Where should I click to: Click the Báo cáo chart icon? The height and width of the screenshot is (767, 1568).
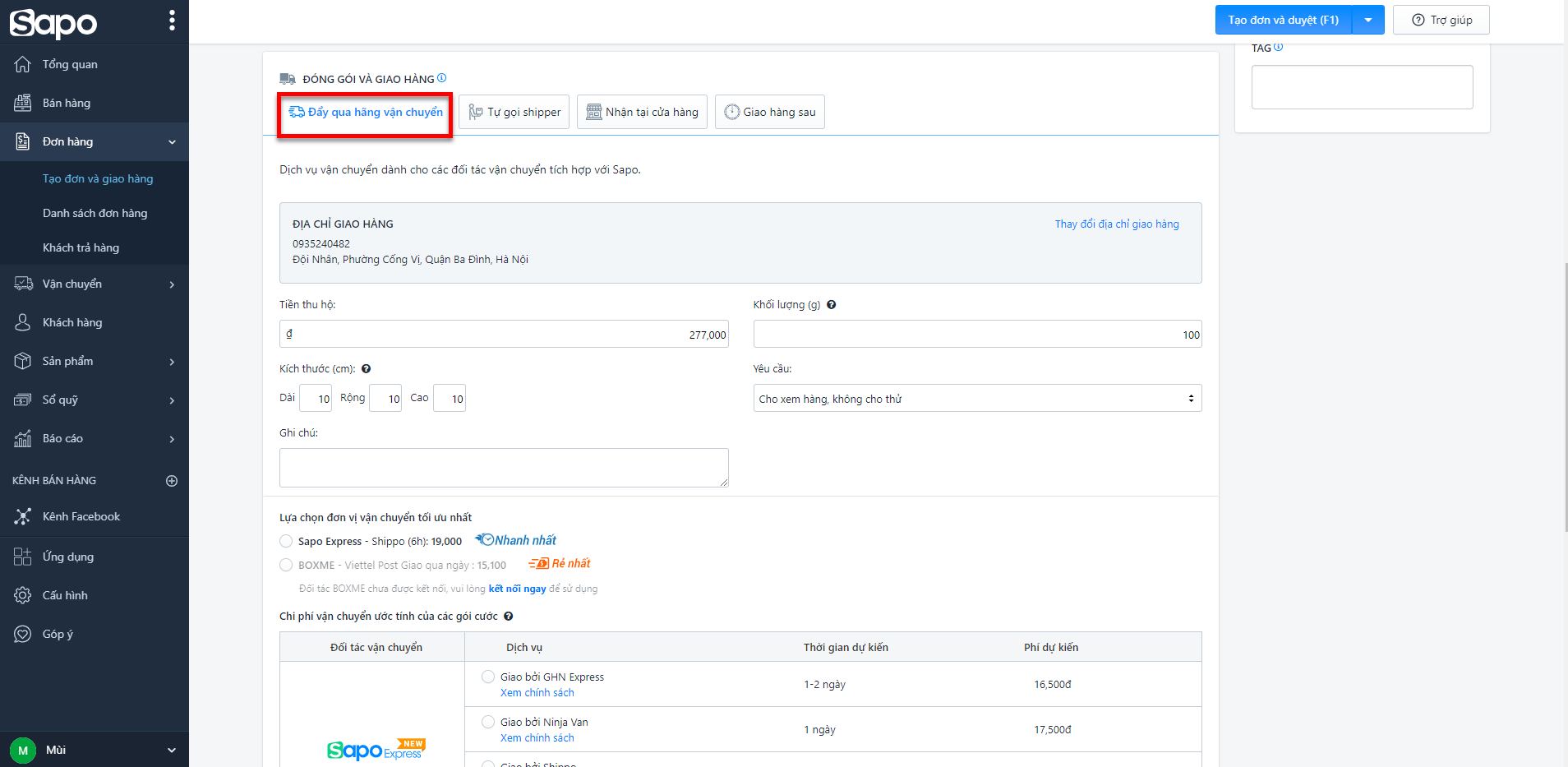coord(23,438)
